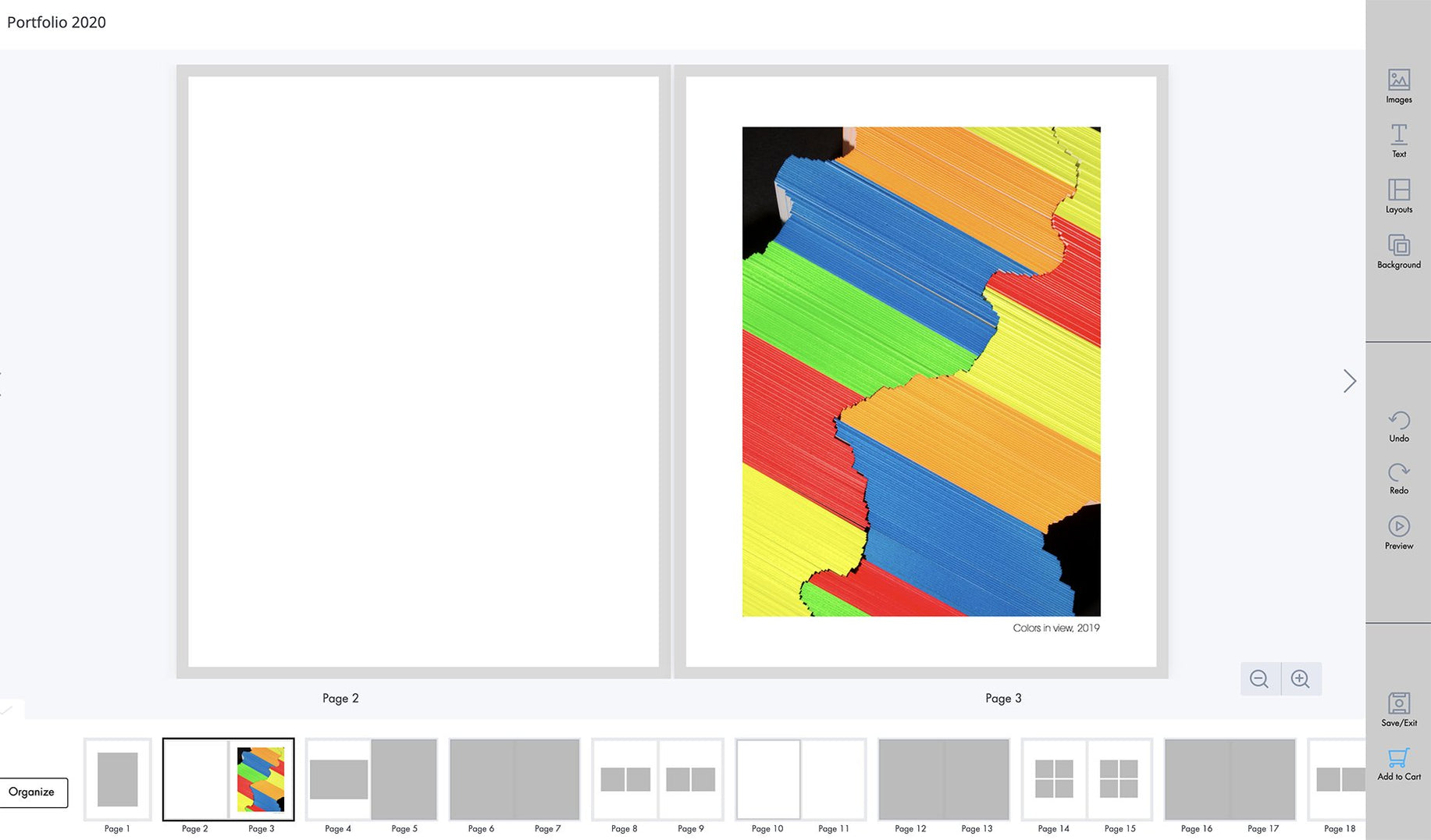1431x840 pixels.
Task: Click the colorful paper photo on Page 3
Action: point(921,372)
